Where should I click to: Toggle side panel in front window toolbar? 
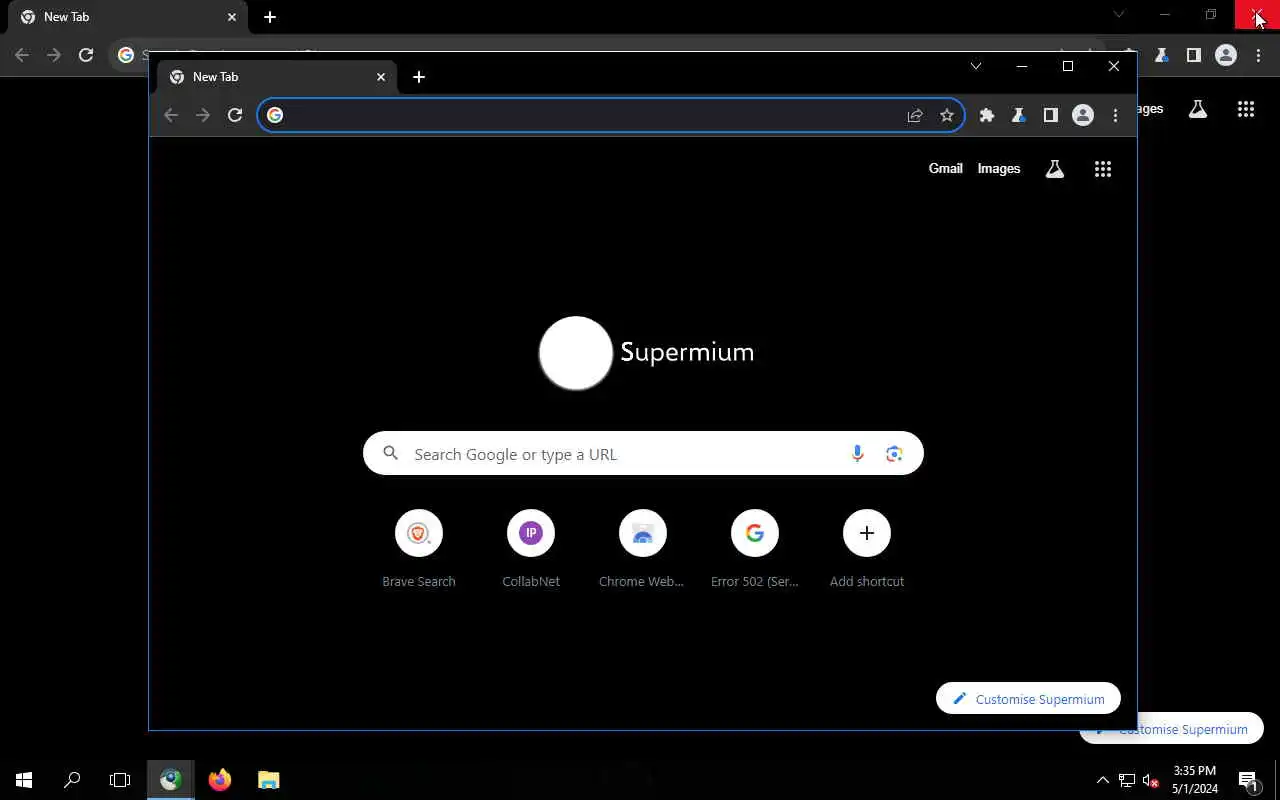tap(1050, 115)
